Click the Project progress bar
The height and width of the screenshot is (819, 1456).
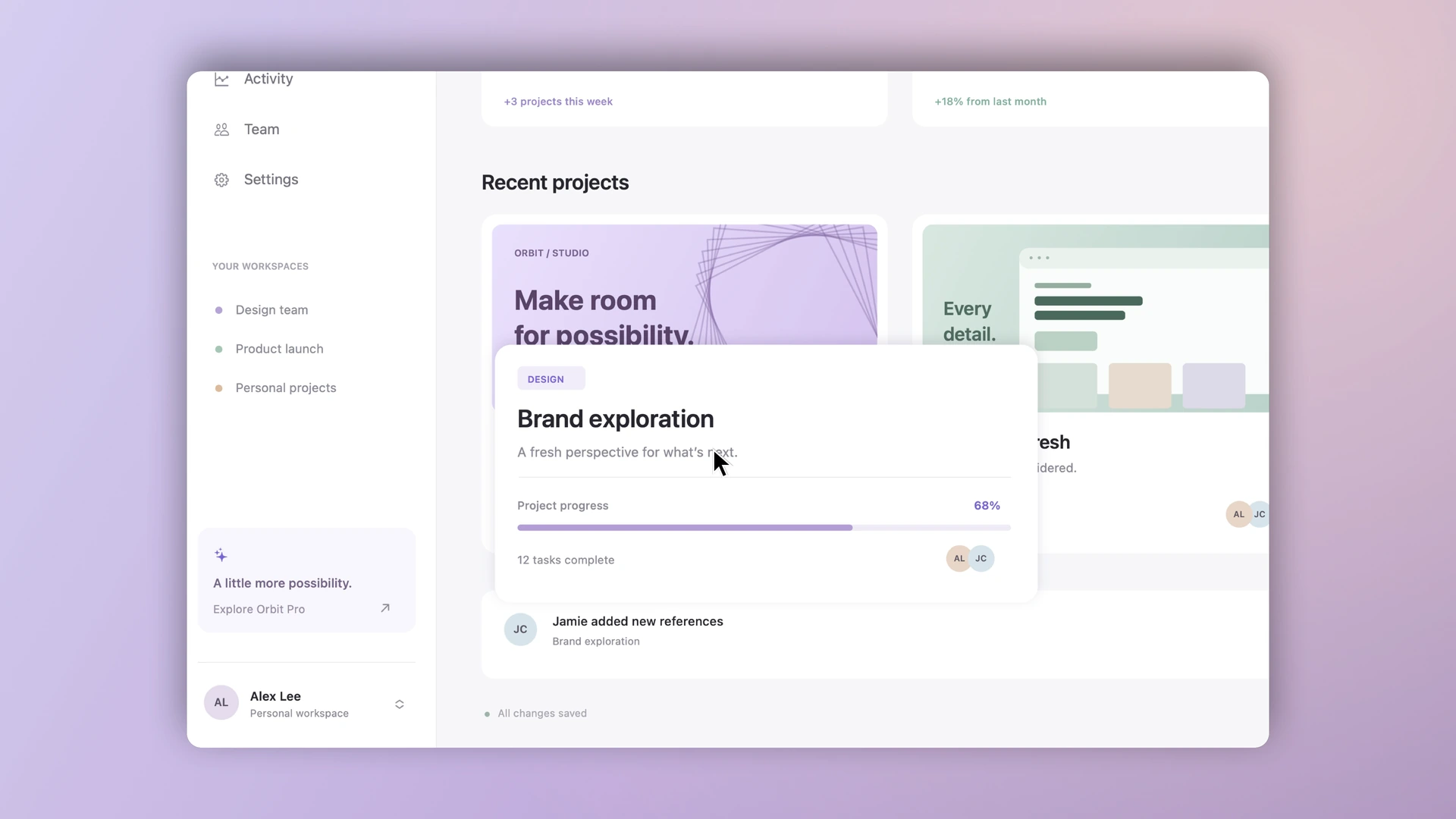(x=764, y=528)
